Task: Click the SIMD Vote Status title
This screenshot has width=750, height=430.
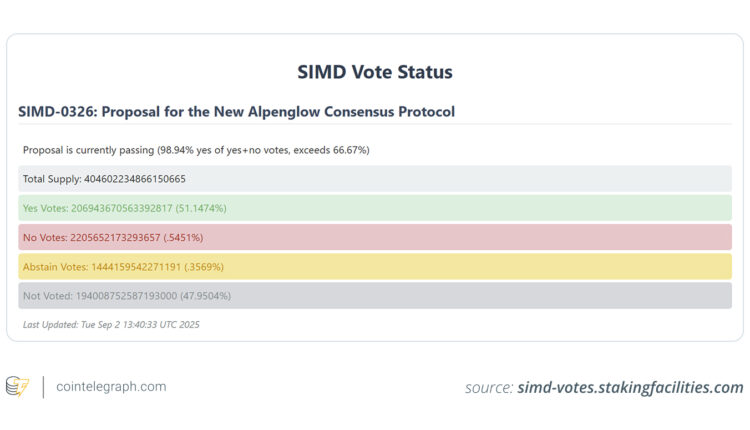Action: point(375,72)
